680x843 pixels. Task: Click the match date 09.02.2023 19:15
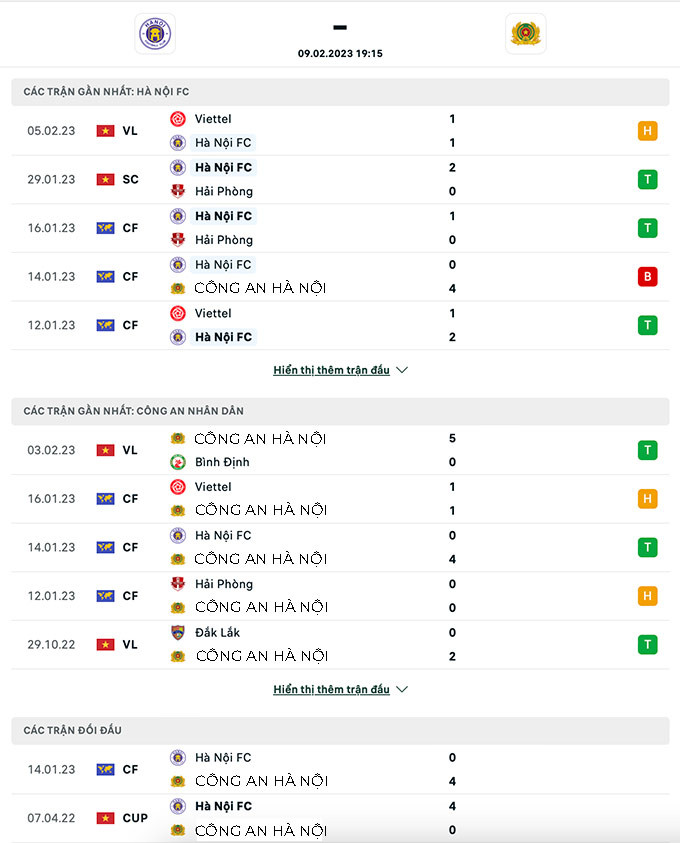point(340,54)
